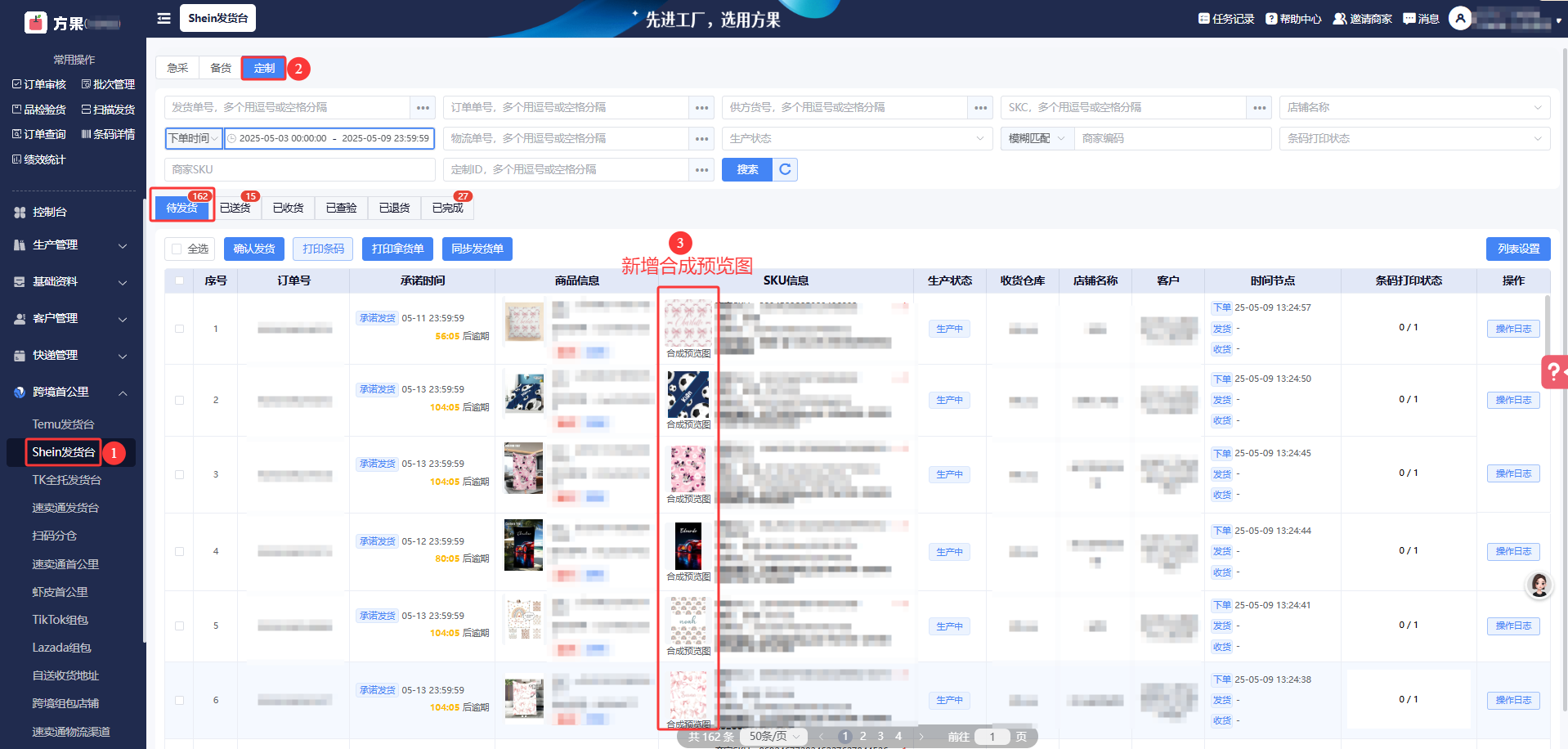Click the 确认发货 button

[254, 249]
